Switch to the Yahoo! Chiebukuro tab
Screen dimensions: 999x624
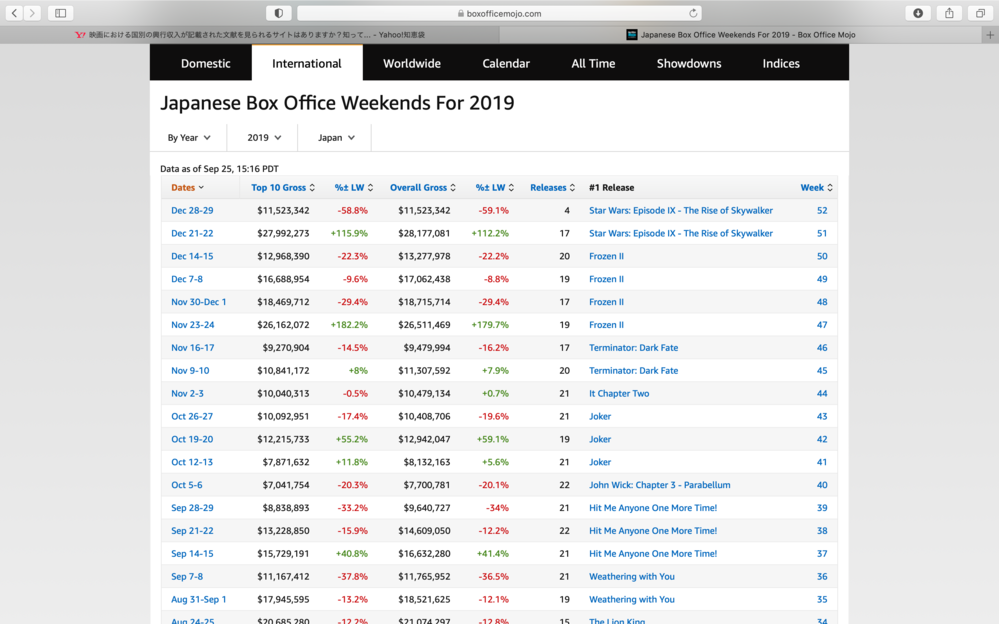pos(250,35)
